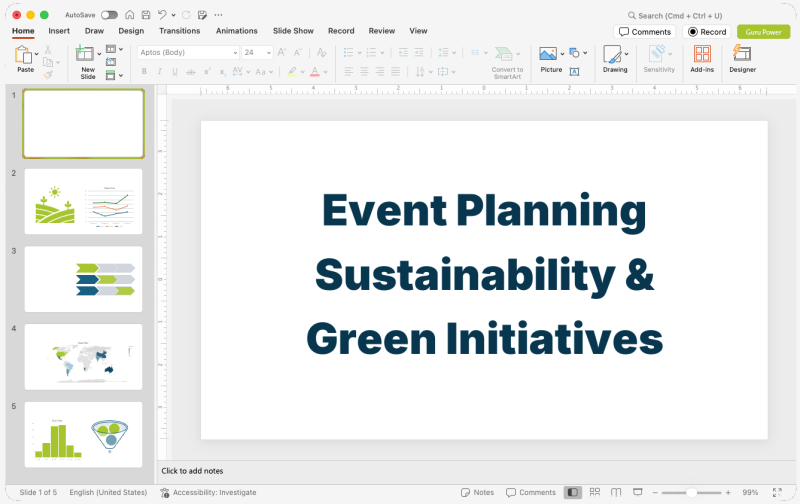Click the text highlight color swatch

pyautogui.click(x=292, y=72)
